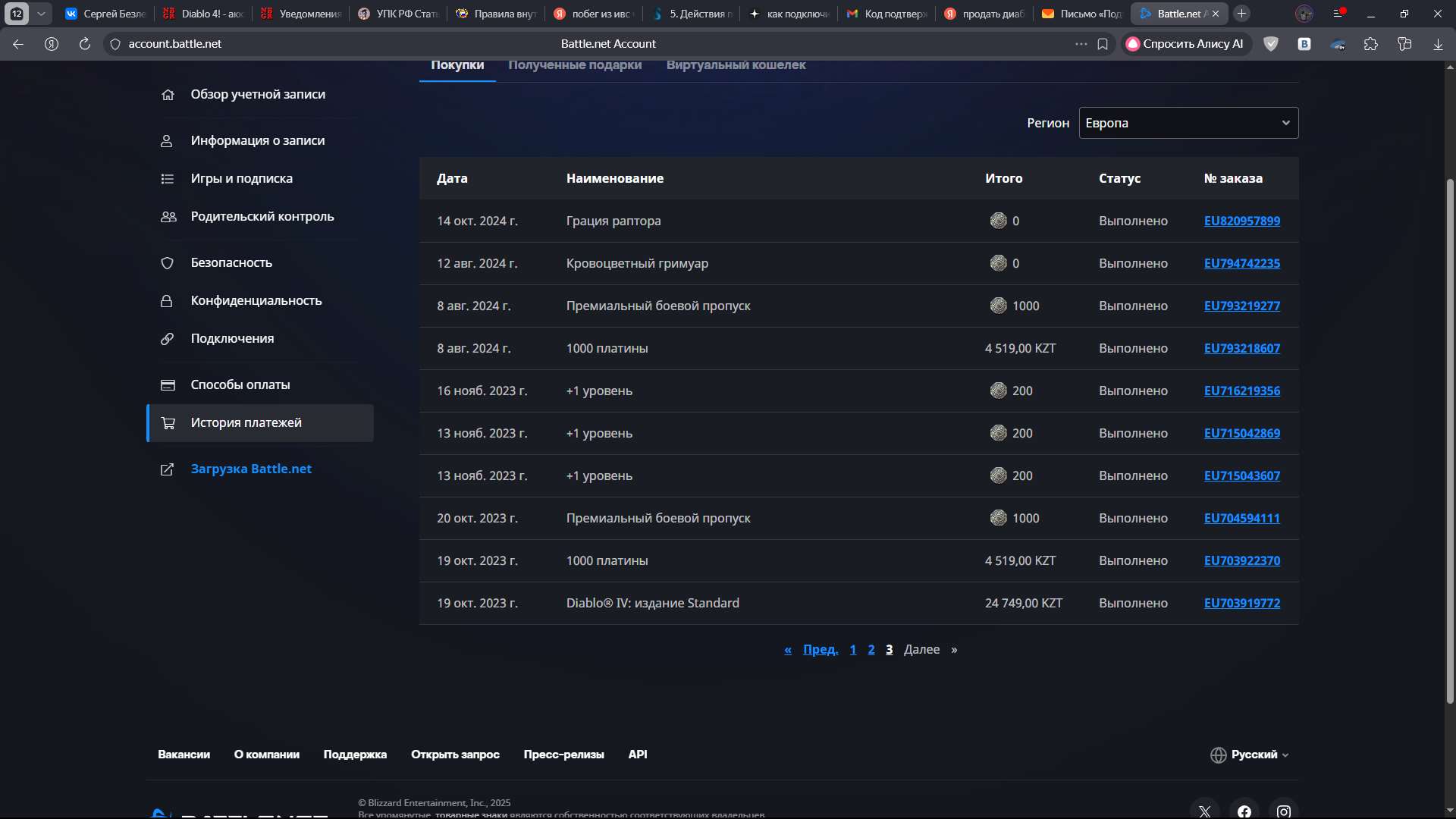Open the browser extensions puzzle icon
This screenshot has height=819, width=1456.
(1370, 44)
